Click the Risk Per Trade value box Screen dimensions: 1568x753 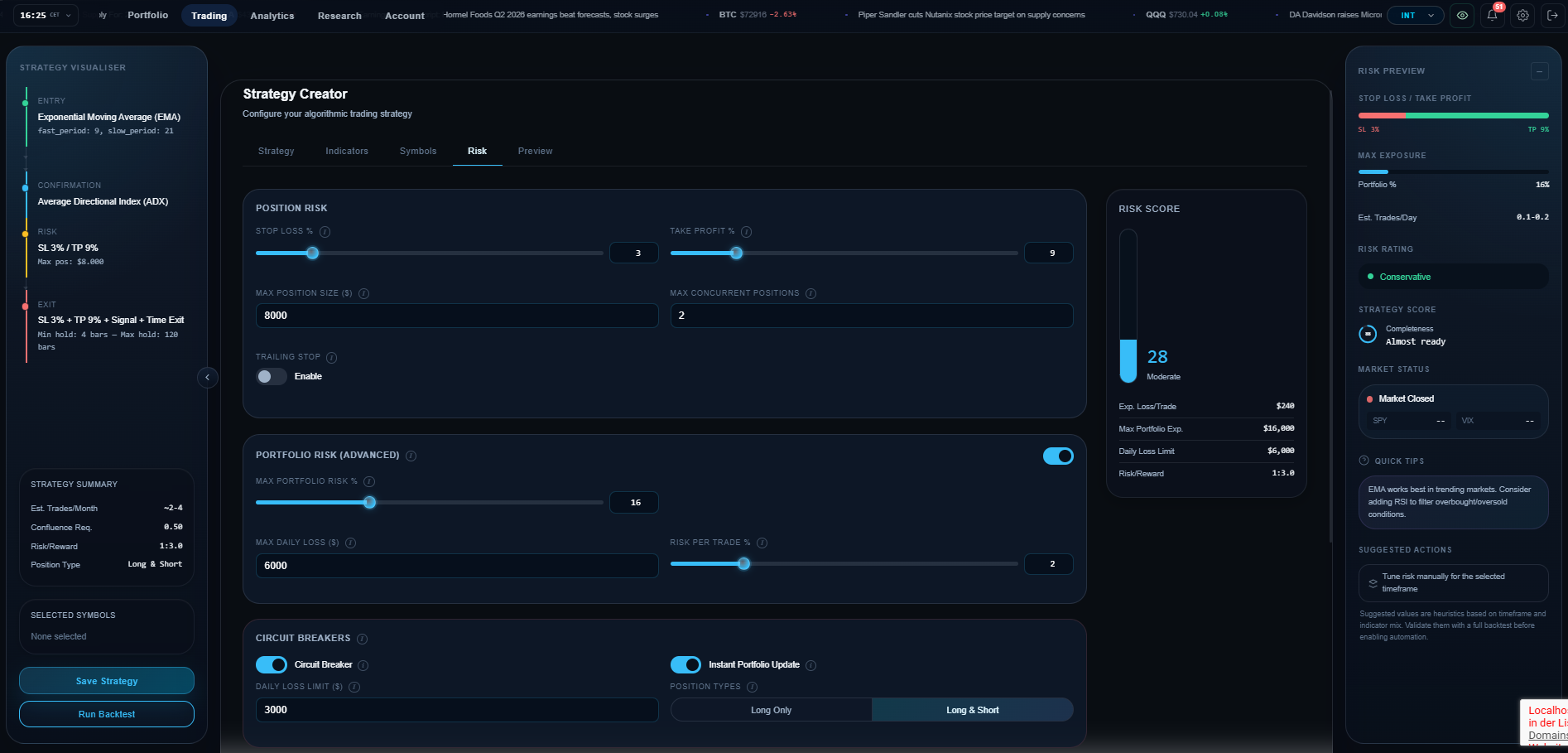[1049, 564]
